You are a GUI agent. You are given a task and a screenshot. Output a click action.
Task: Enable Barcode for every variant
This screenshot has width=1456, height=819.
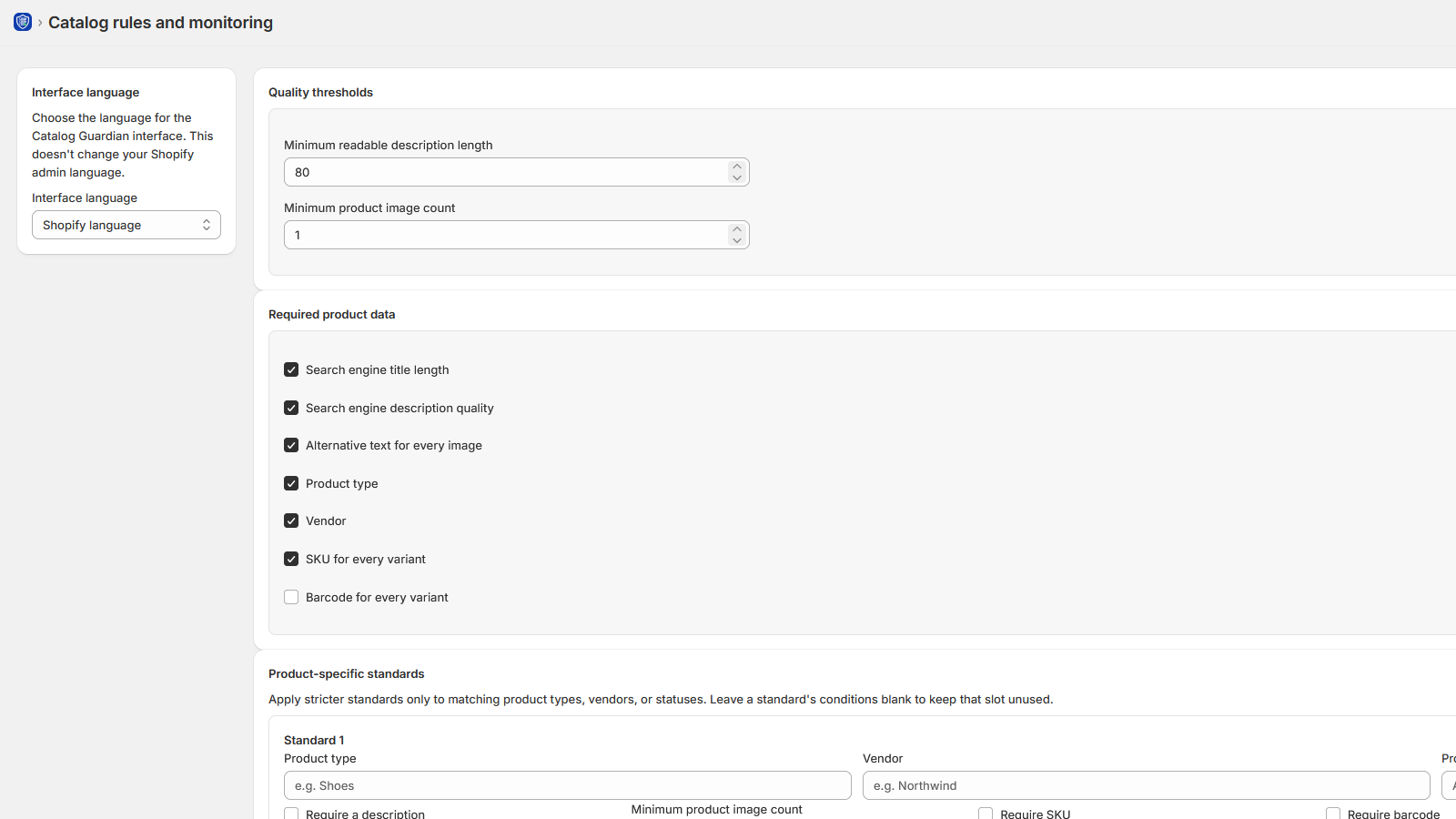(291, 597)
